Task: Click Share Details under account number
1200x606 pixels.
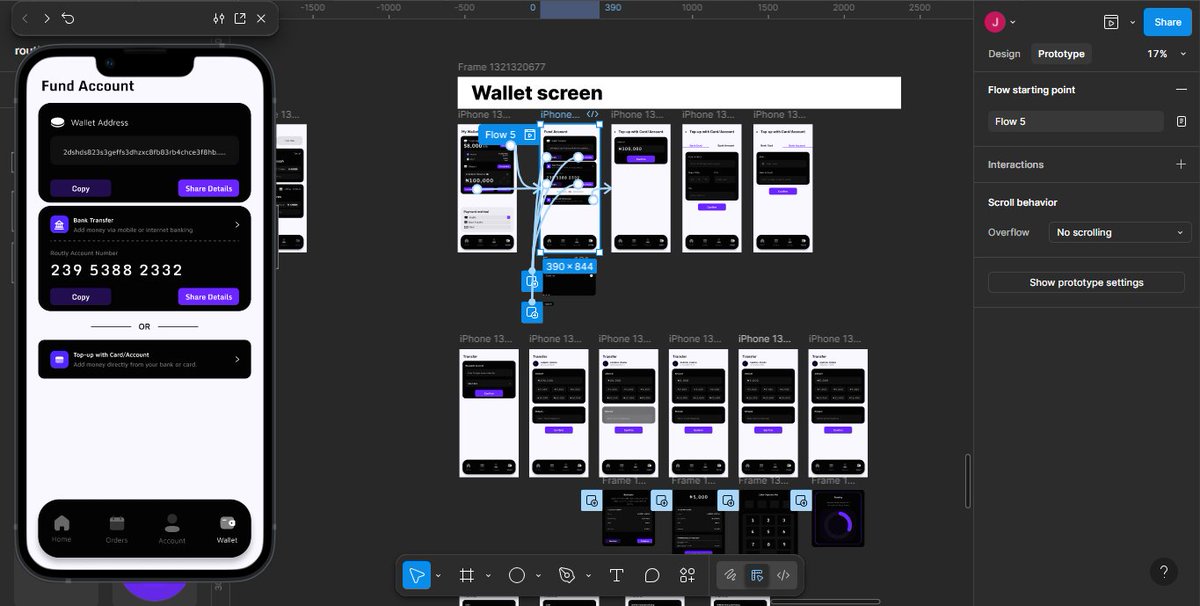Action: click(209, 297)
